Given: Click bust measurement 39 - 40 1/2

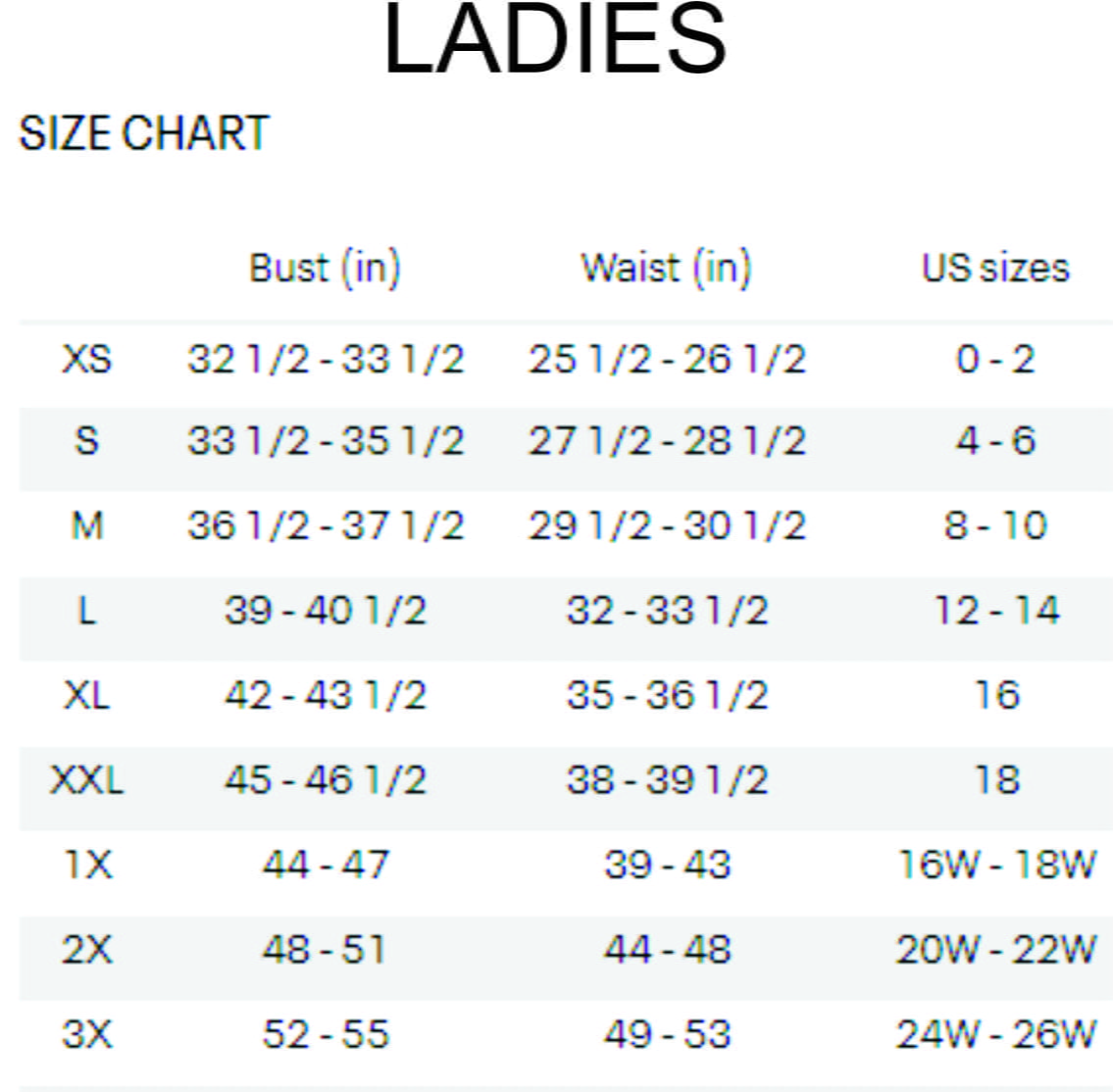Looking at the screenshot, I should [325, 611].
